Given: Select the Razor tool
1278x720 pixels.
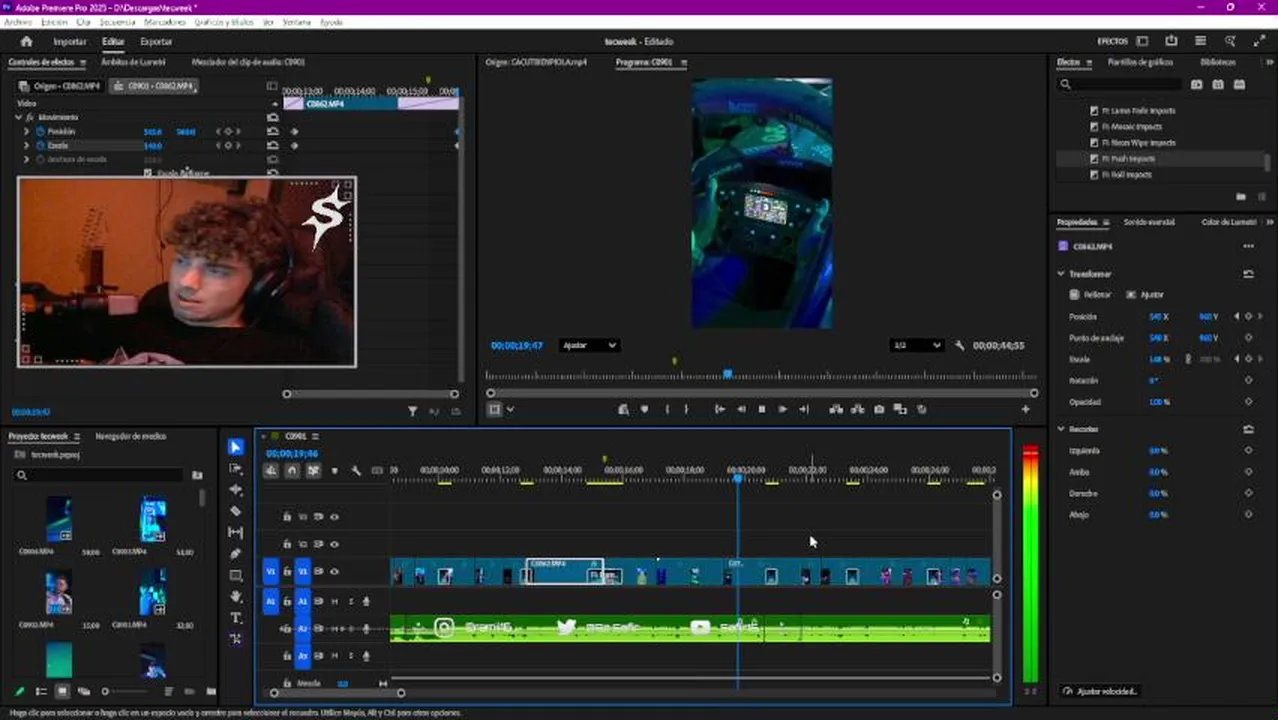Looking at the screenshot, I should click(235, 511).
